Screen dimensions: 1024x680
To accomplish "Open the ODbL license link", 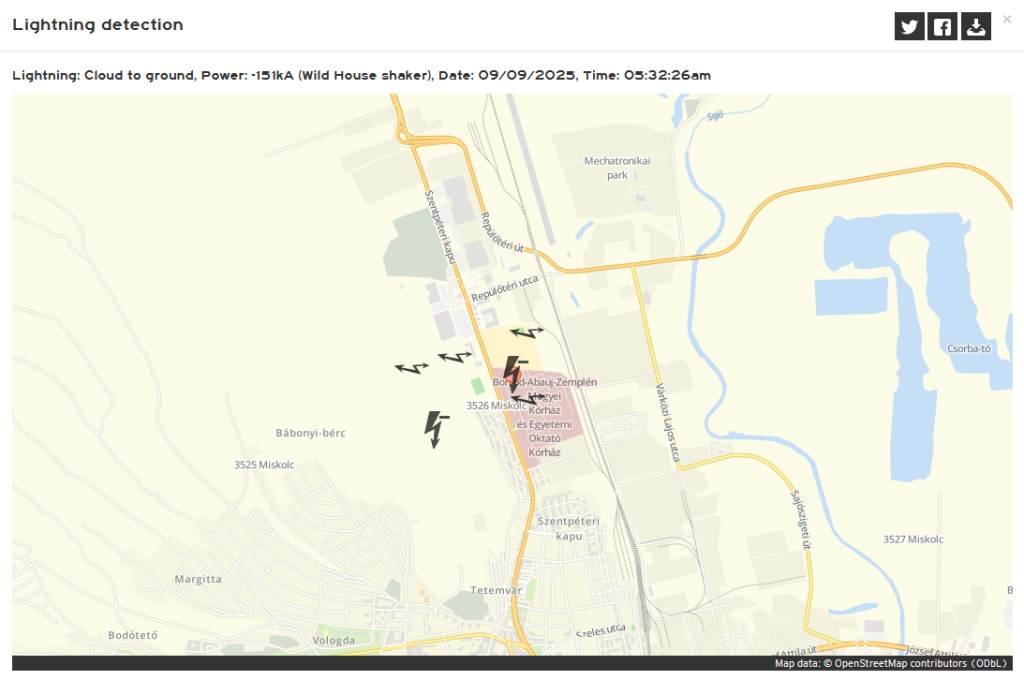I will coord(991,663).
